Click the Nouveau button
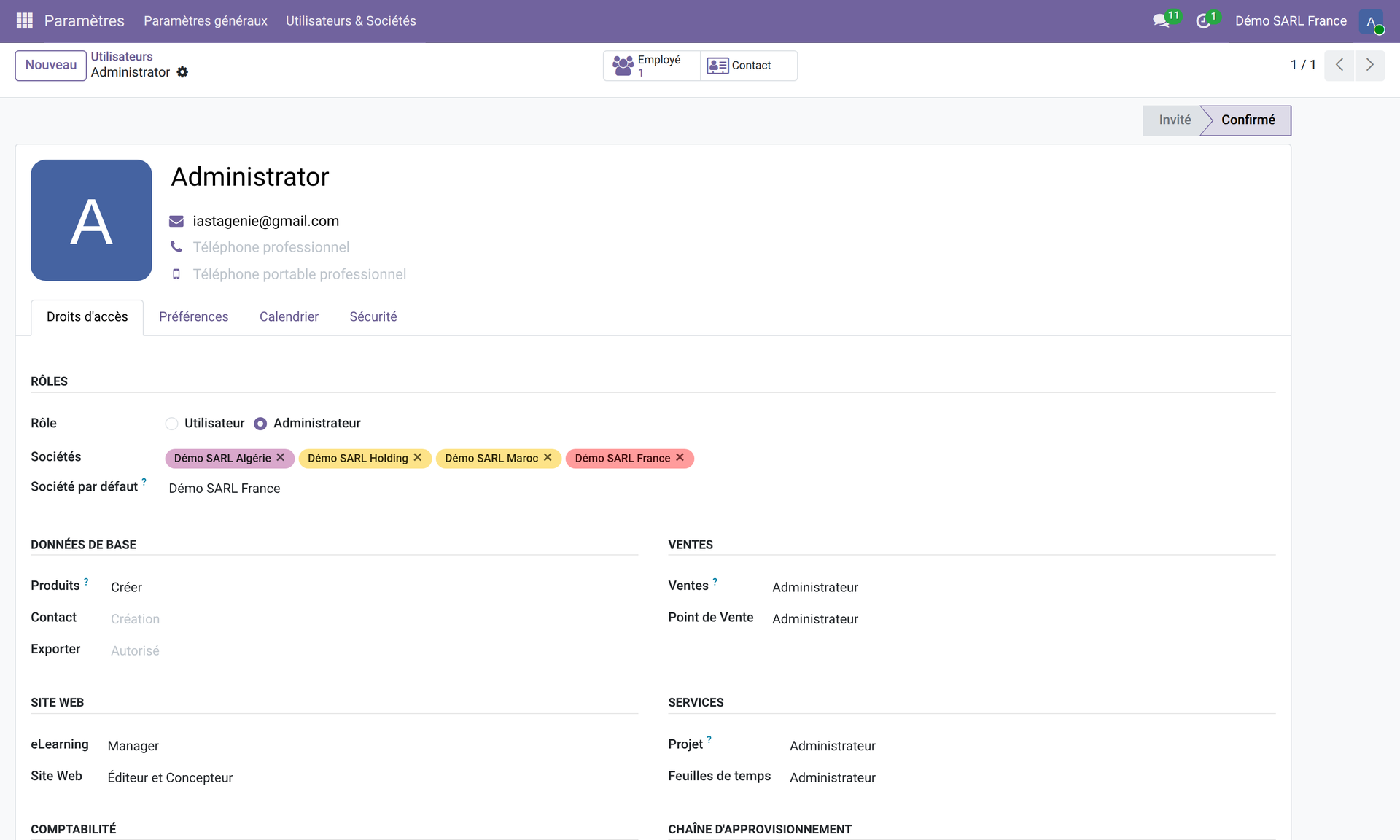Image resolution: width=1400 pixels, height=840 pixels. pyautogui.click(x=50, y=65)
